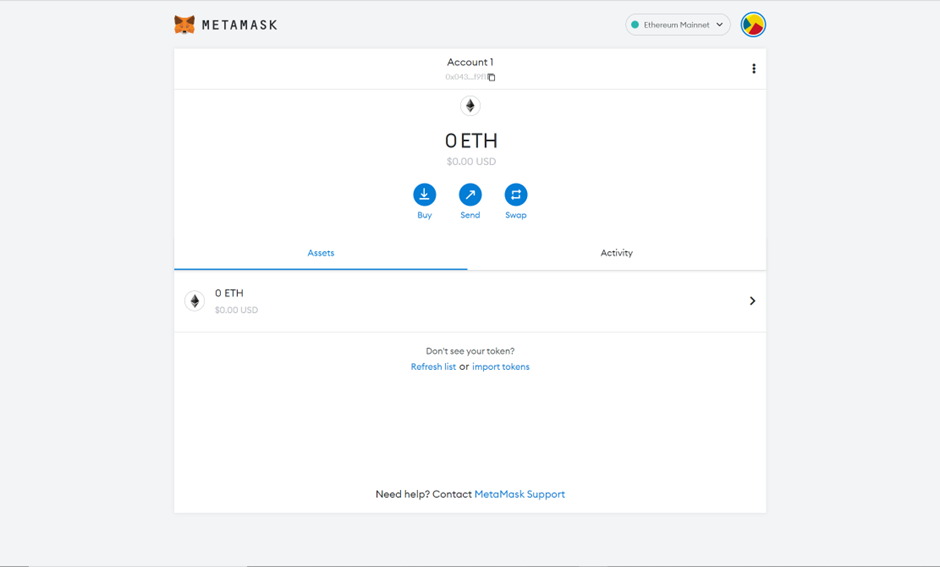Viewport: 940px width, 567px height.
Task: Click the MetaMask fox logo
Action: pos(185,25)
